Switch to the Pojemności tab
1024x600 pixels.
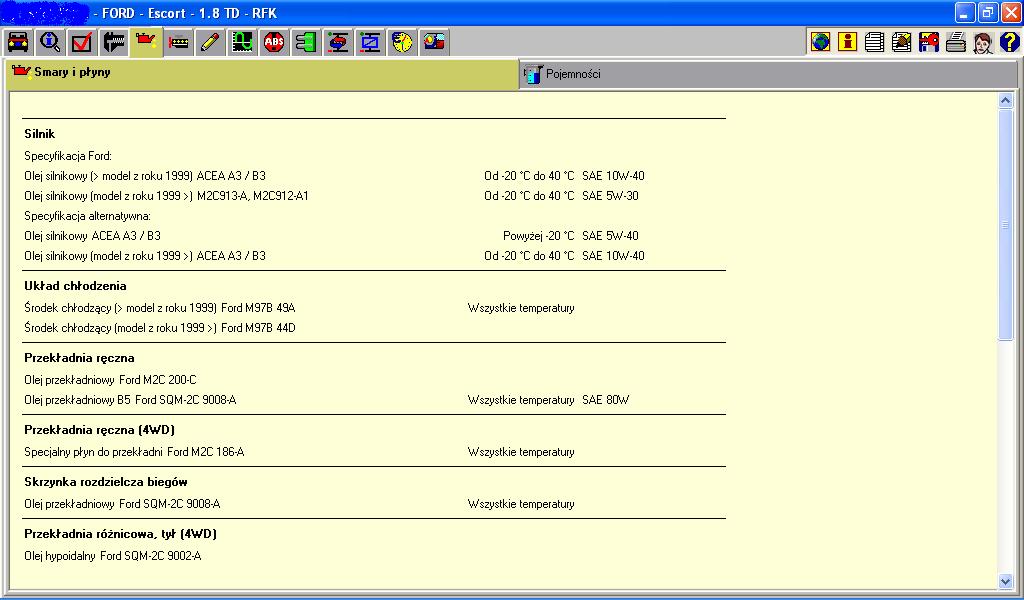[x=572, y=74]
